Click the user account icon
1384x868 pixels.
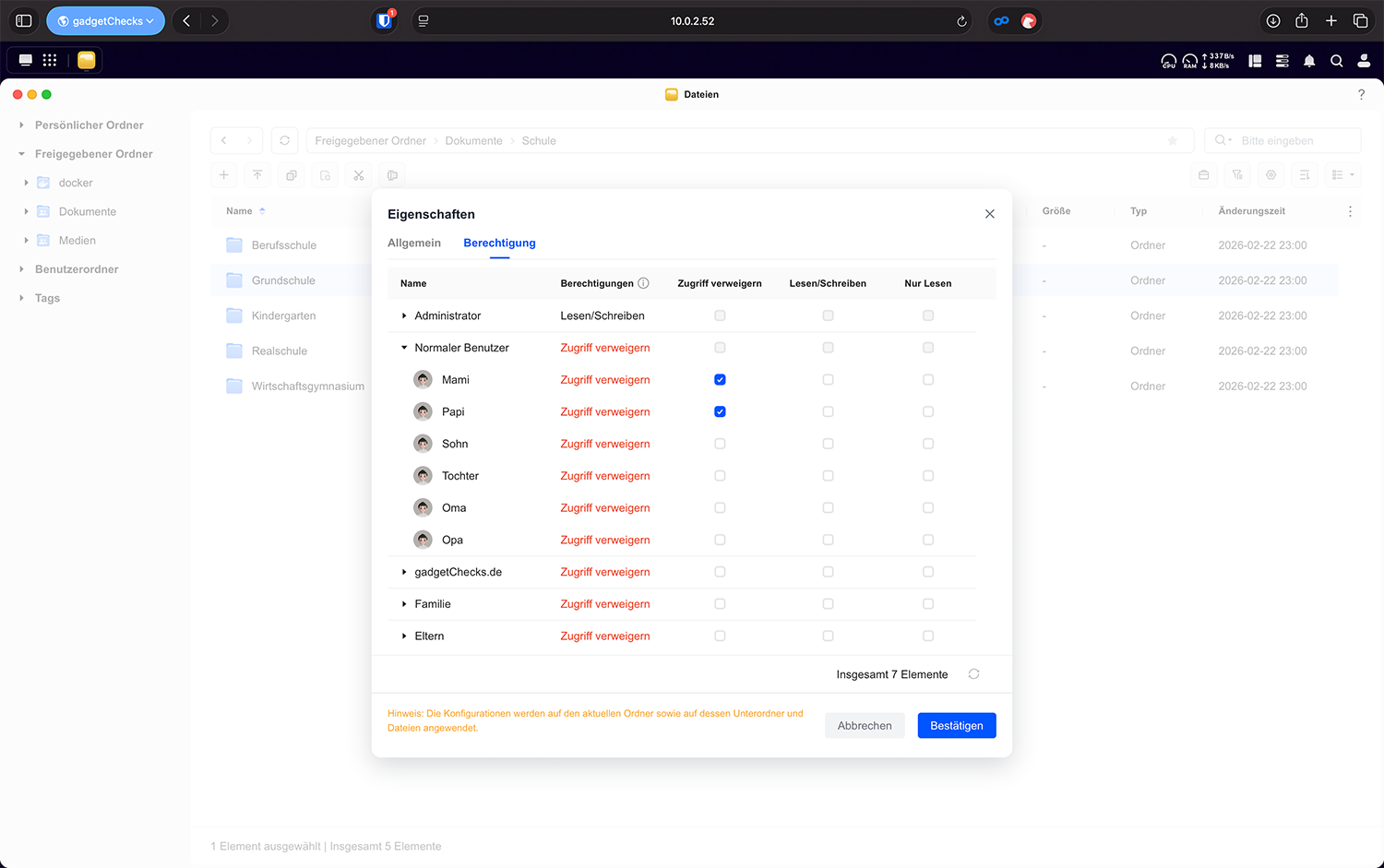point(1364,61)
